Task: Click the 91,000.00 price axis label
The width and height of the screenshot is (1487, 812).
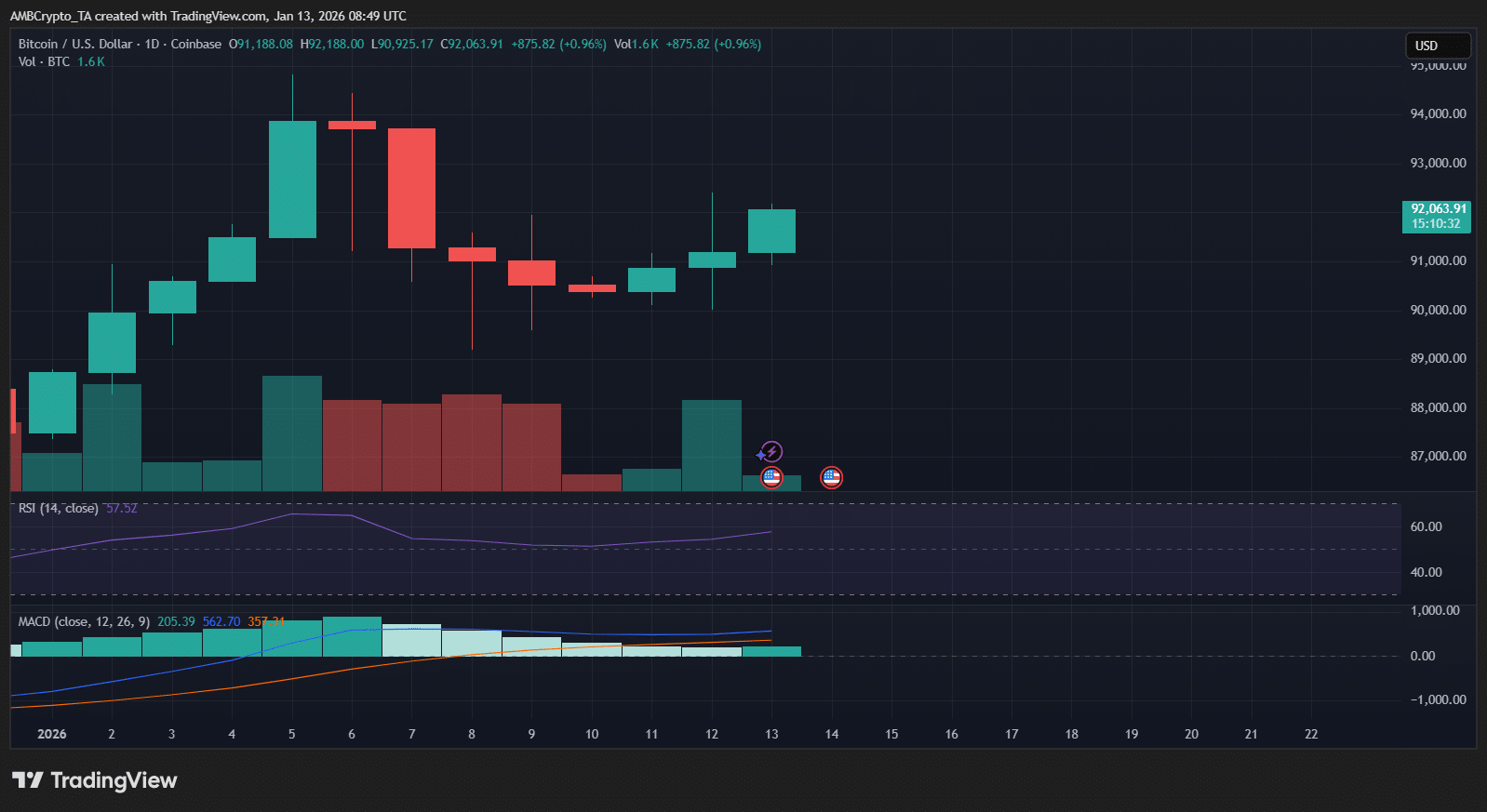Action: click(1439, 260)
